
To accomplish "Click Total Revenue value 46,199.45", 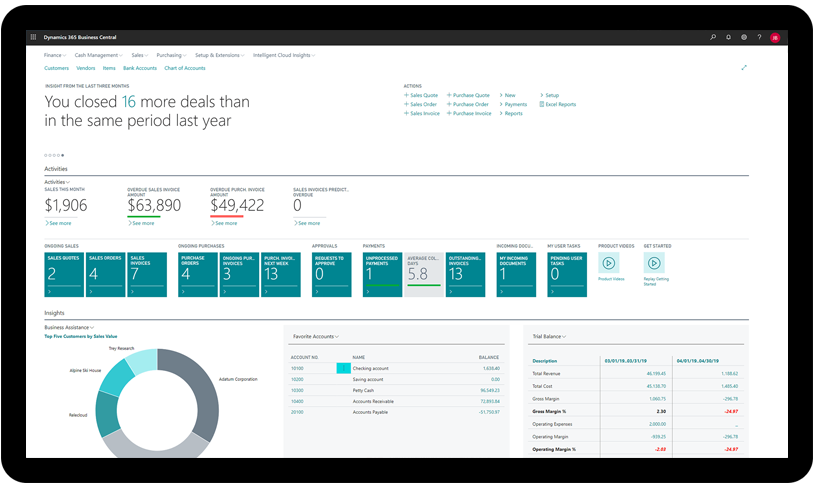I will (x=656, y=373).
